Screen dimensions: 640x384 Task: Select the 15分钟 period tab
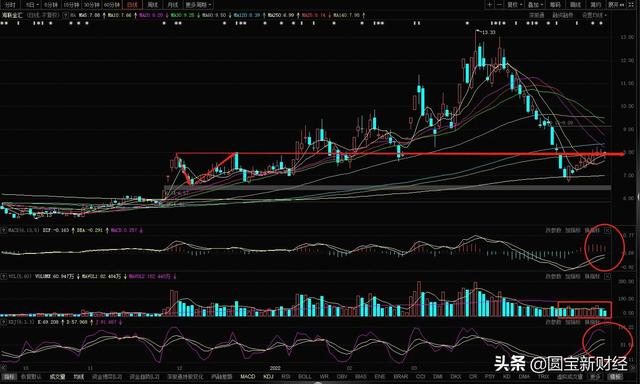[71, 5]
